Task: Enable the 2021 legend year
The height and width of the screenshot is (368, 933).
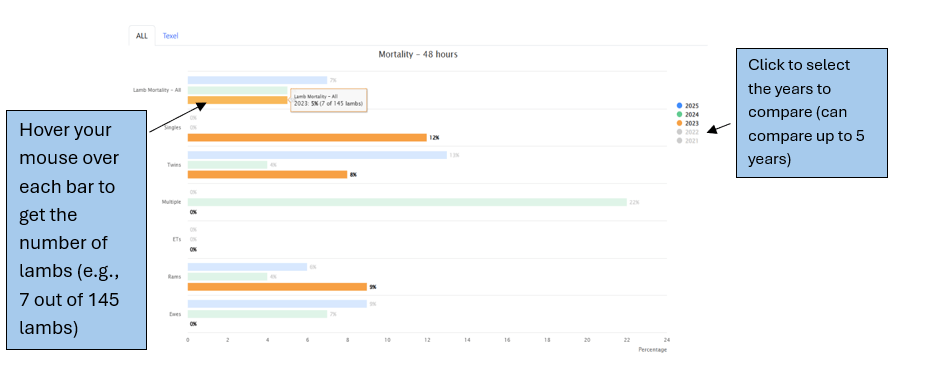Action: point(687,141)
